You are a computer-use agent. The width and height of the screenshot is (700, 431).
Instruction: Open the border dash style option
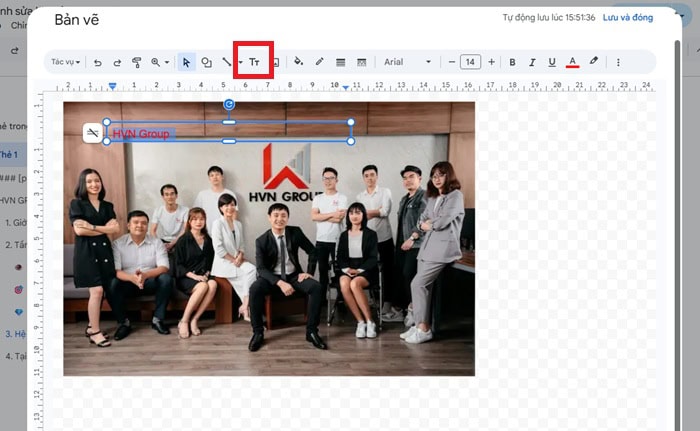(x=362, y=63)
